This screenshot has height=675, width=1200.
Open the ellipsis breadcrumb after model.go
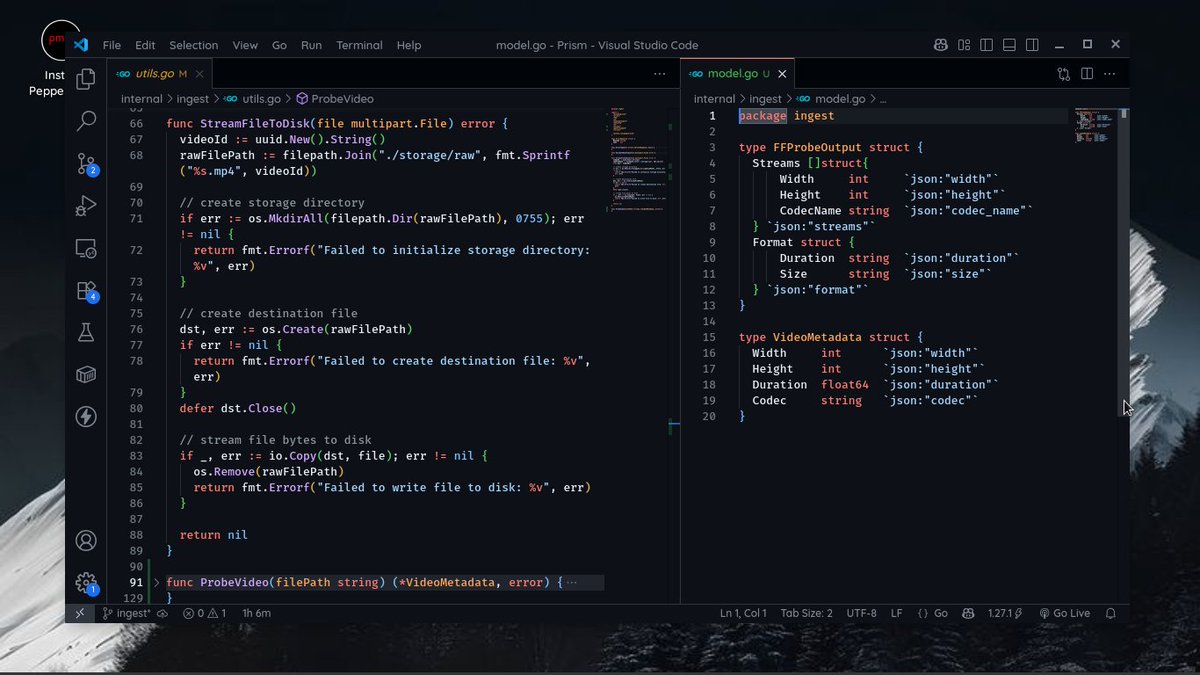tap(882, 99)
